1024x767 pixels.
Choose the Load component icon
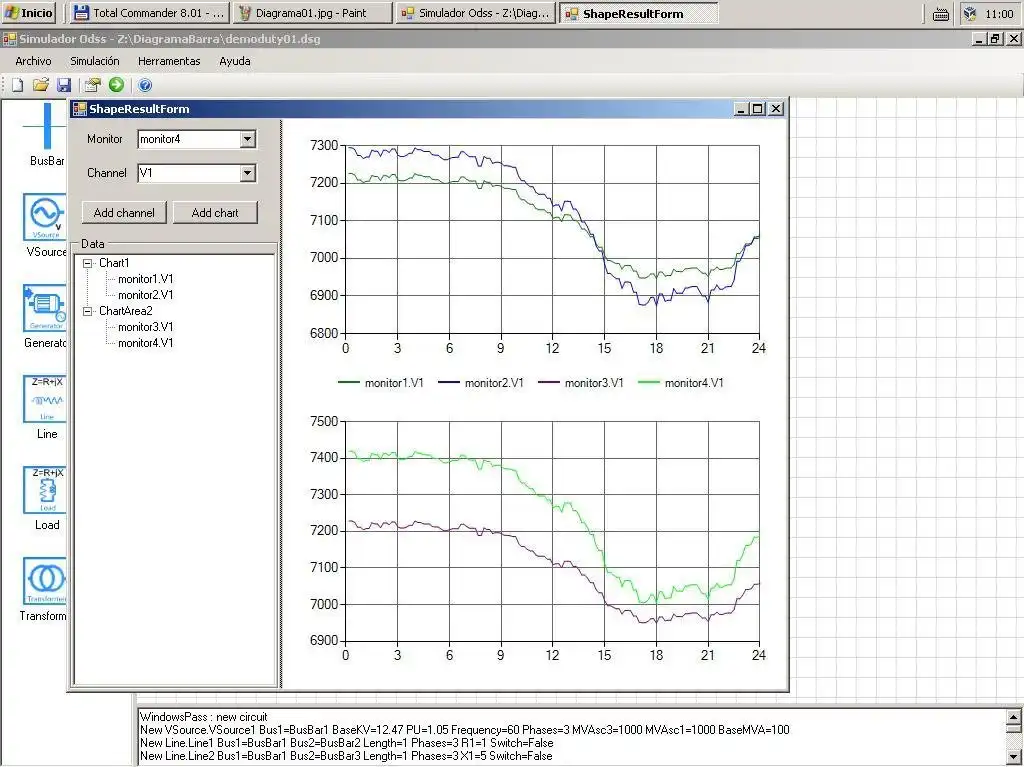coord(46,490)
